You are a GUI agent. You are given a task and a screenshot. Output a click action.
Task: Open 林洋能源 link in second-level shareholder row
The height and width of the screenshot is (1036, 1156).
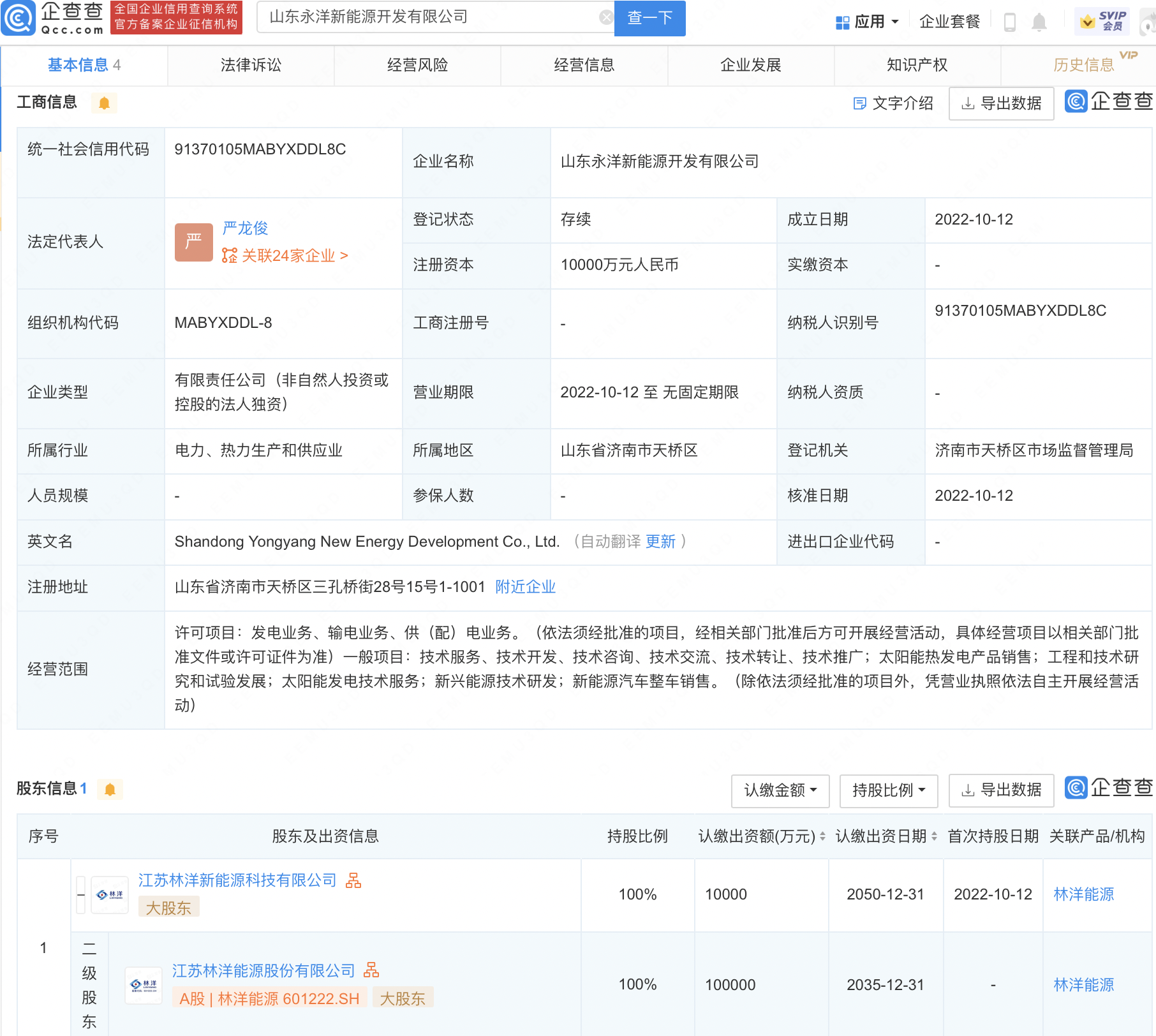1083,985
